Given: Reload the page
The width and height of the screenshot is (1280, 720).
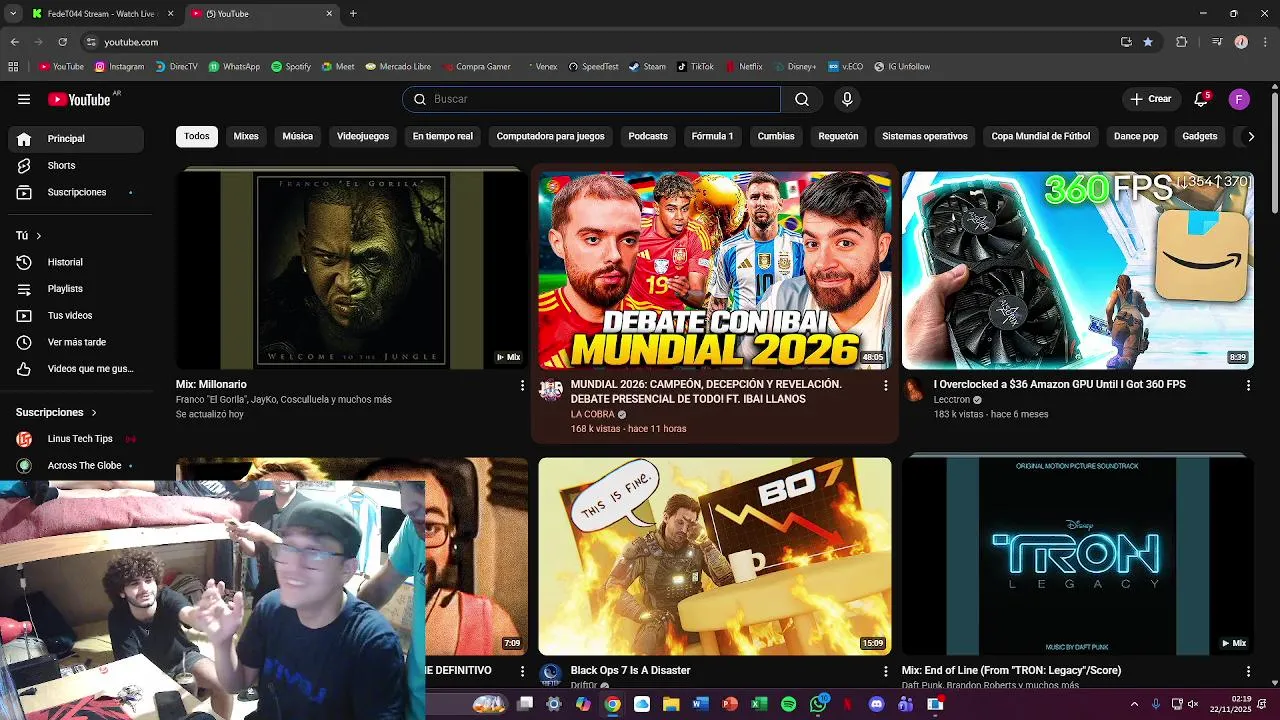Looking at the screenshot, I should pyautogui.click(x=63, y=42).
